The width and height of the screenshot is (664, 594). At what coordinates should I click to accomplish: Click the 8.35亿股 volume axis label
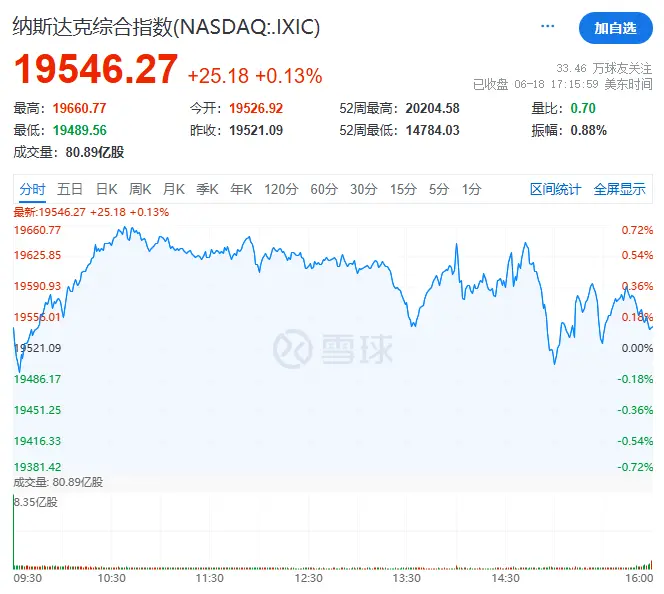36,503
